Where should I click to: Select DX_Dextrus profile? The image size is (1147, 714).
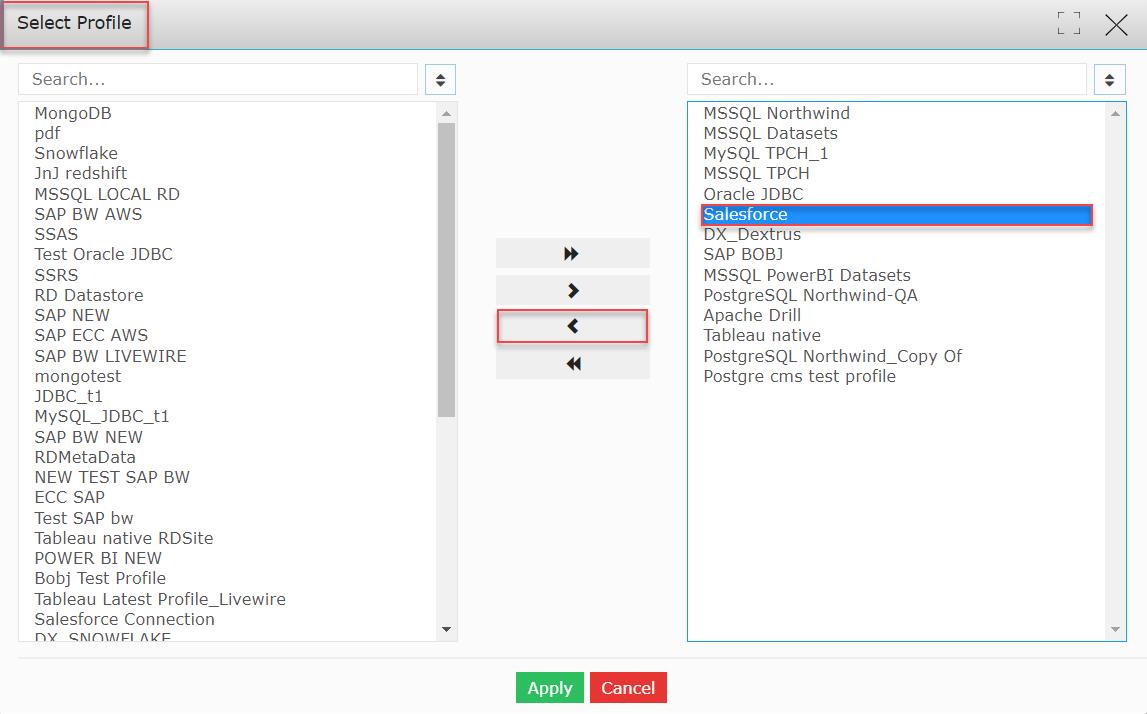tap(752, 234)
